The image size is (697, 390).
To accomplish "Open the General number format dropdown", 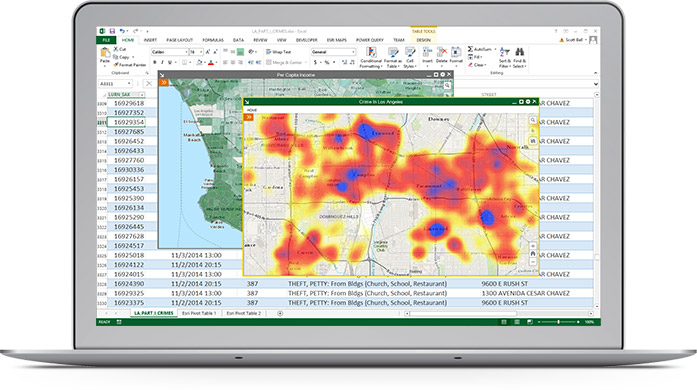I will pyautogui.click(x=333, y=52).
